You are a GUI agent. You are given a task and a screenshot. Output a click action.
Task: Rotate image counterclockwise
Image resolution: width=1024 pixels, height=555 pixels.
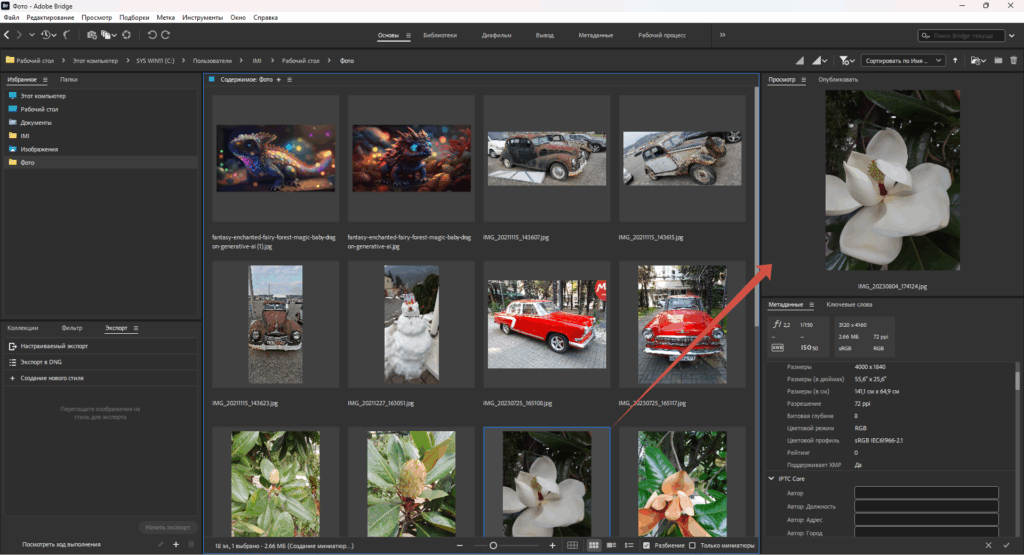point(152,35)
